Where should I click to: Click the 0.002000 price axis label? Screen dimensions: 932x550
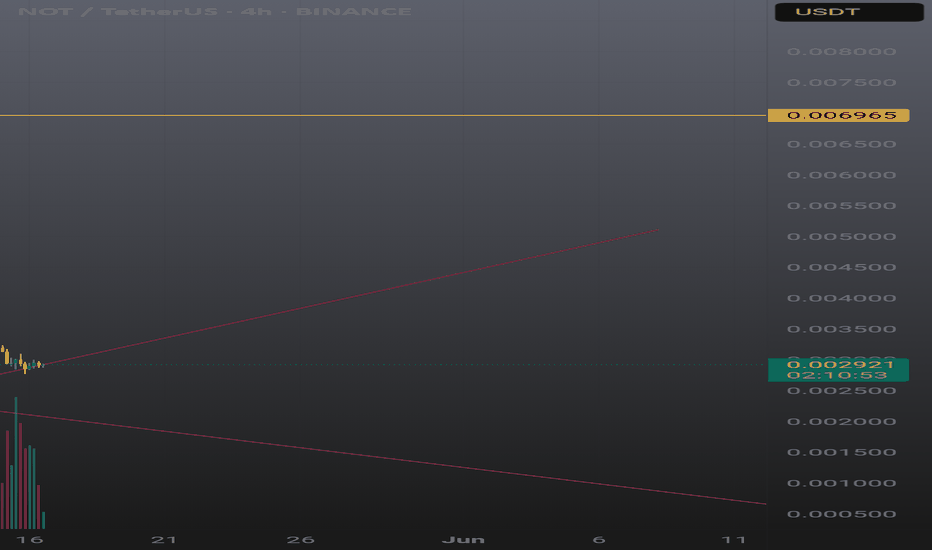[842, 422]
